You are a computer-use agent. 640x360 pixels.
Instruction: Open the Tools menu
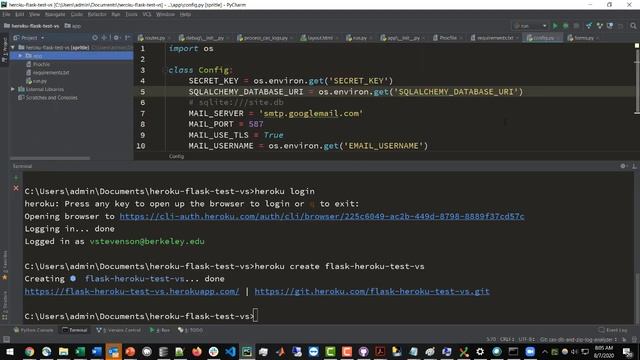pyautogui.click(x=131, y=14)
